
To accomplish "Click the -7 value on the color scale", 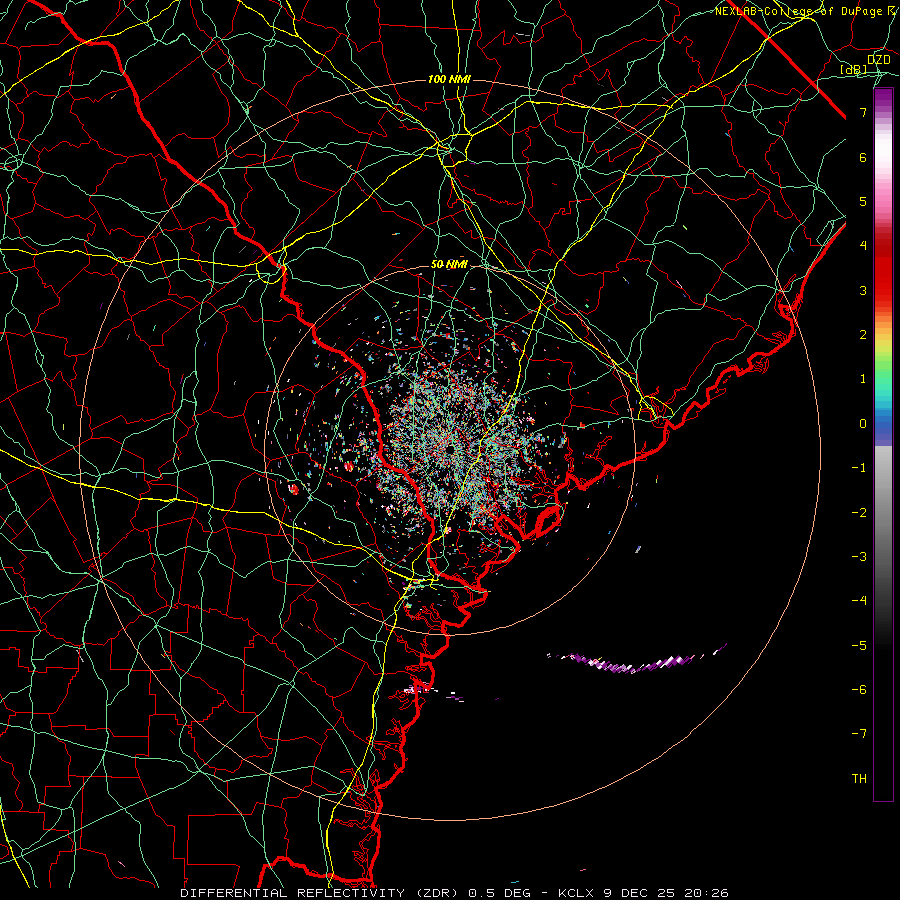I will [859, 734].
